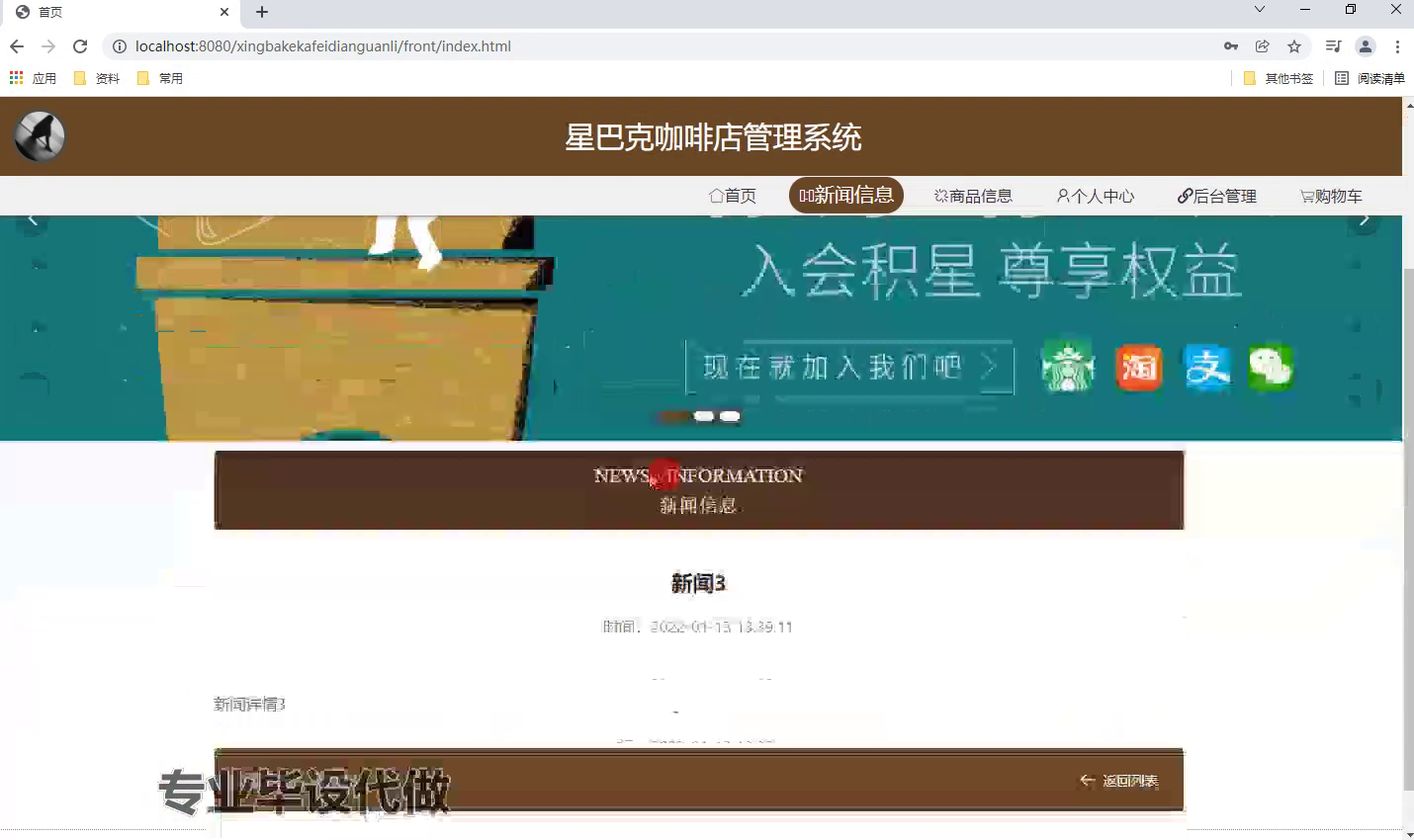Click the Starbucks logo icon in banner

click(1068, 368)
